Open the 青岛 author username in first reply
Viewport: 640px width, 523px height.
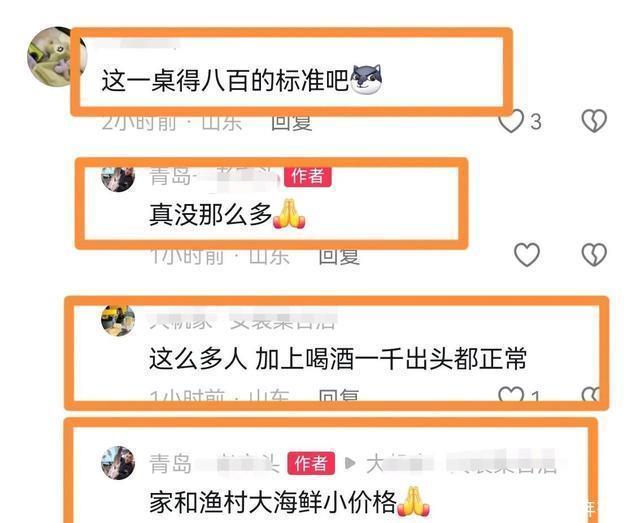(x=216, y=177)
